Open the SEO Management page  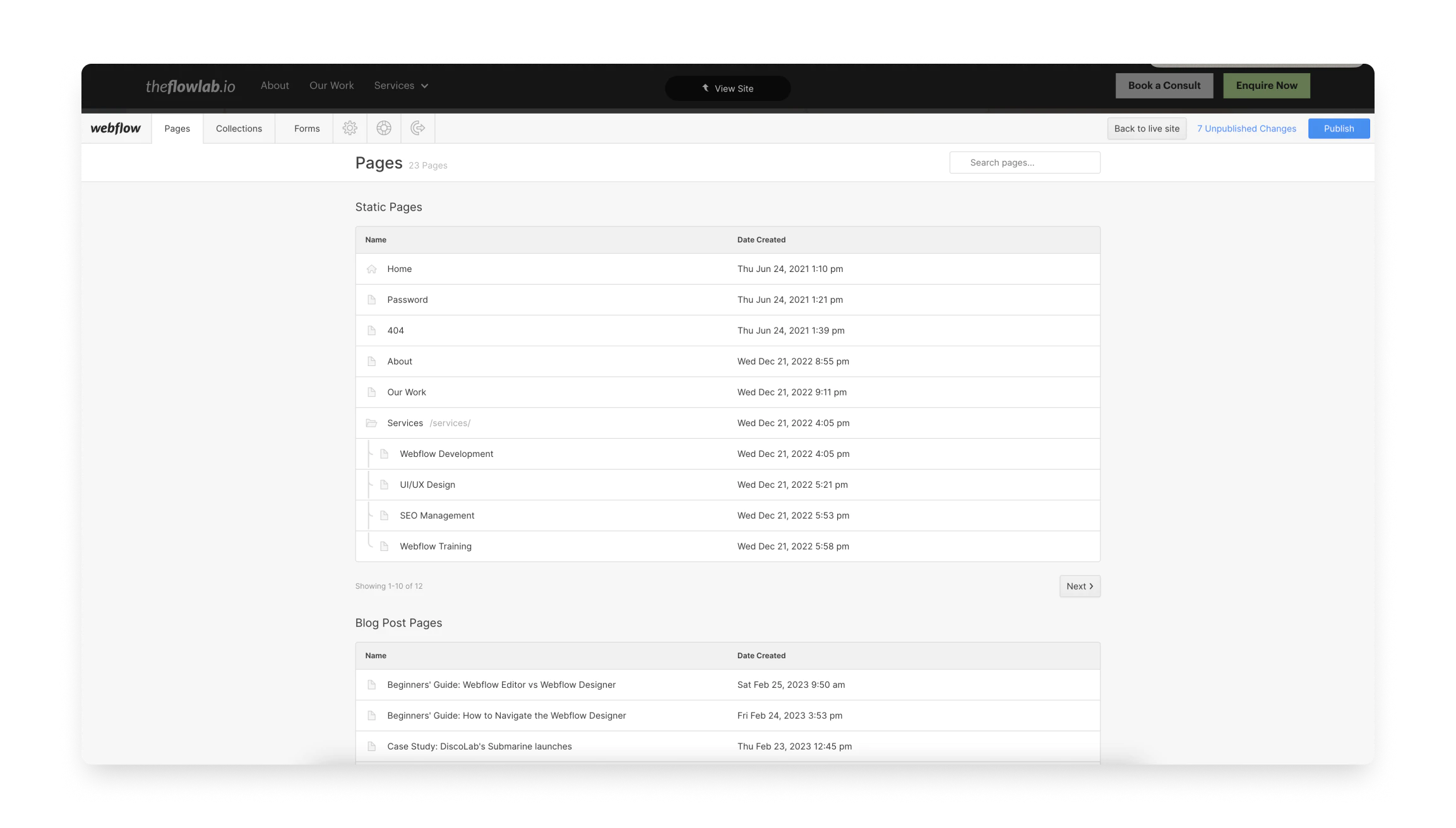[x=727, y=516]
